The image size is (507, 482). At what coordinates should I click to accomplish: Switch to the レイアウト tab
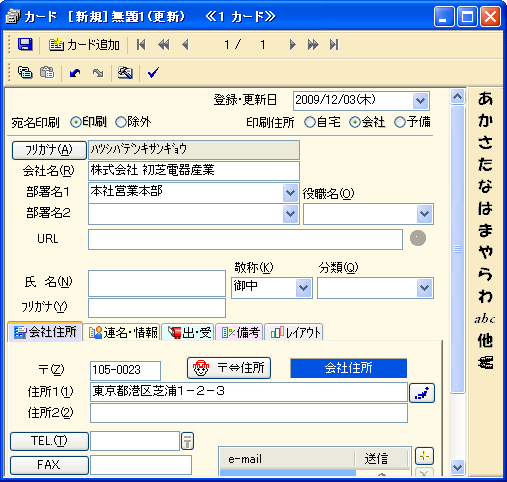coord(294,333)
